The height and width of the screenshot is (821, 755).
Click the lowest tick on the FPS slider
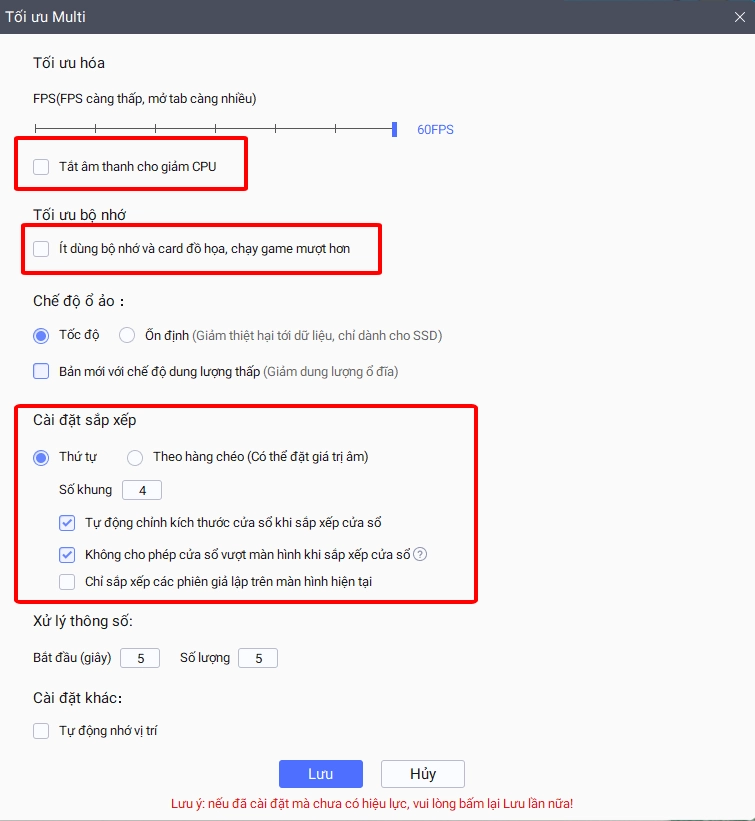35,128
